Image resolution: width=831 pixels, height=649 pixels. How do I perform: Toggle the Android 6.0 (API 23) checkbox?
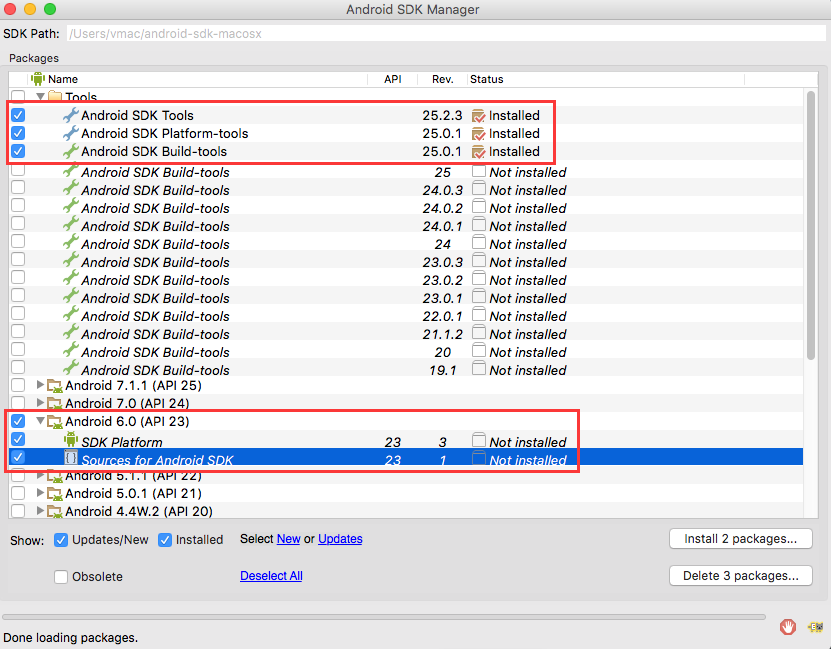tap(18, 421)
